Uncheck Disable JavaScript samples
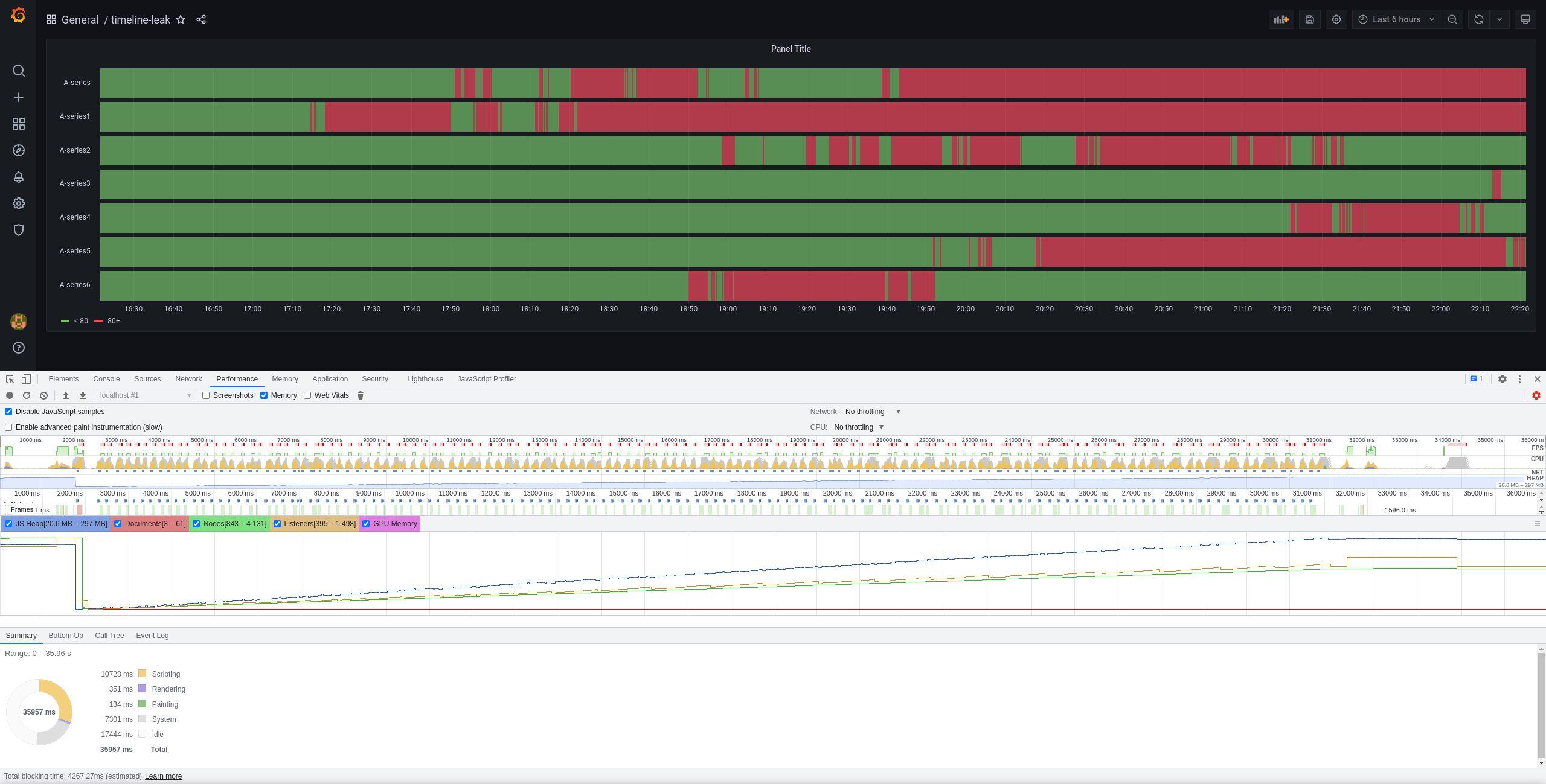 [8, 411]
